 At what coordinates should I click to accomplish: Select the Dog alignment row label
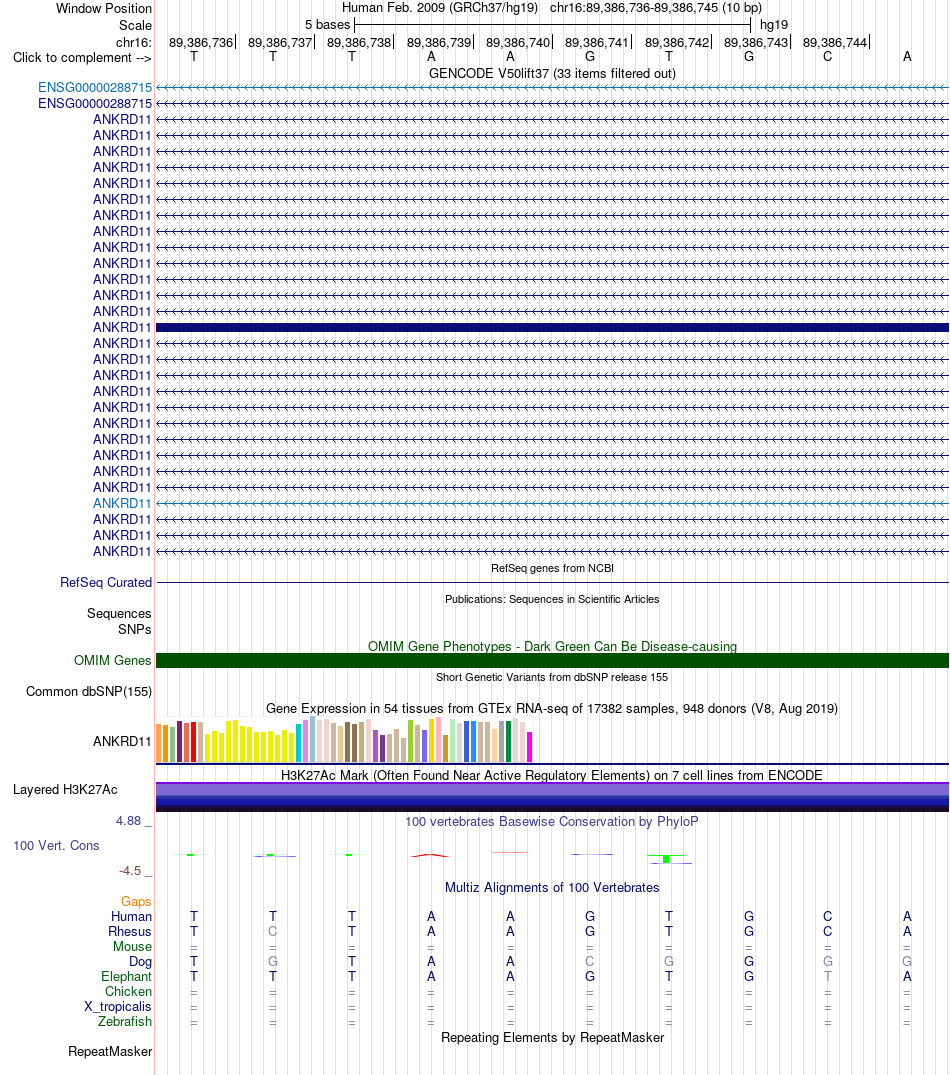point(140,961)
